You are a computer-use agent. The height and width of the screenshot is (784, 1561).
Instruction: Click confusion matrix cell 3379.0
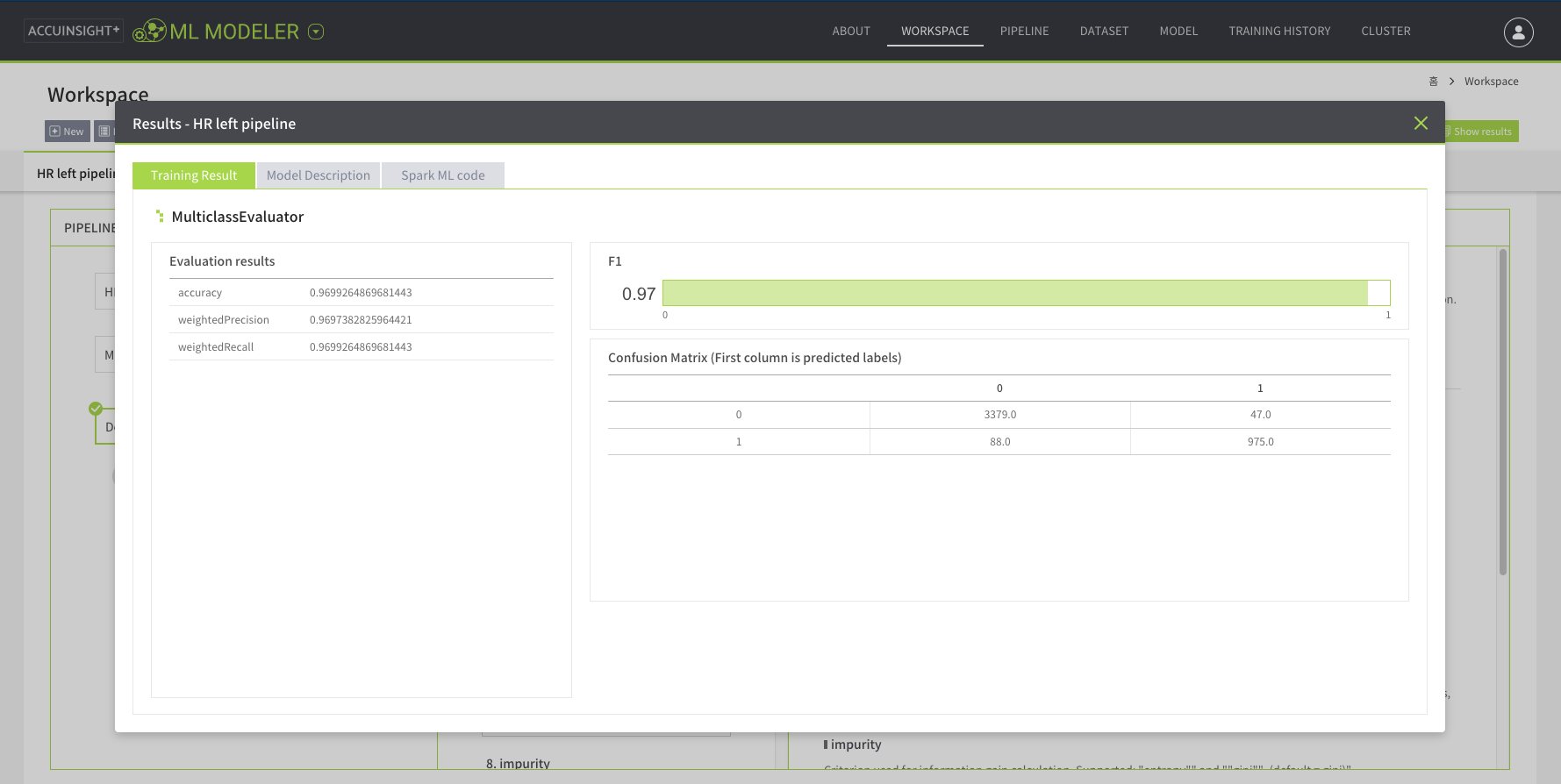[x=999, y=415]
